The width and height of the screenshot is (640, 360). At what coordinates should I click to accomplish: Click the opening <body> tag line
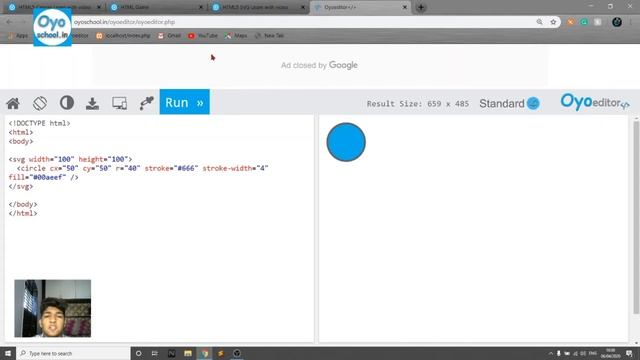[21, 141]
